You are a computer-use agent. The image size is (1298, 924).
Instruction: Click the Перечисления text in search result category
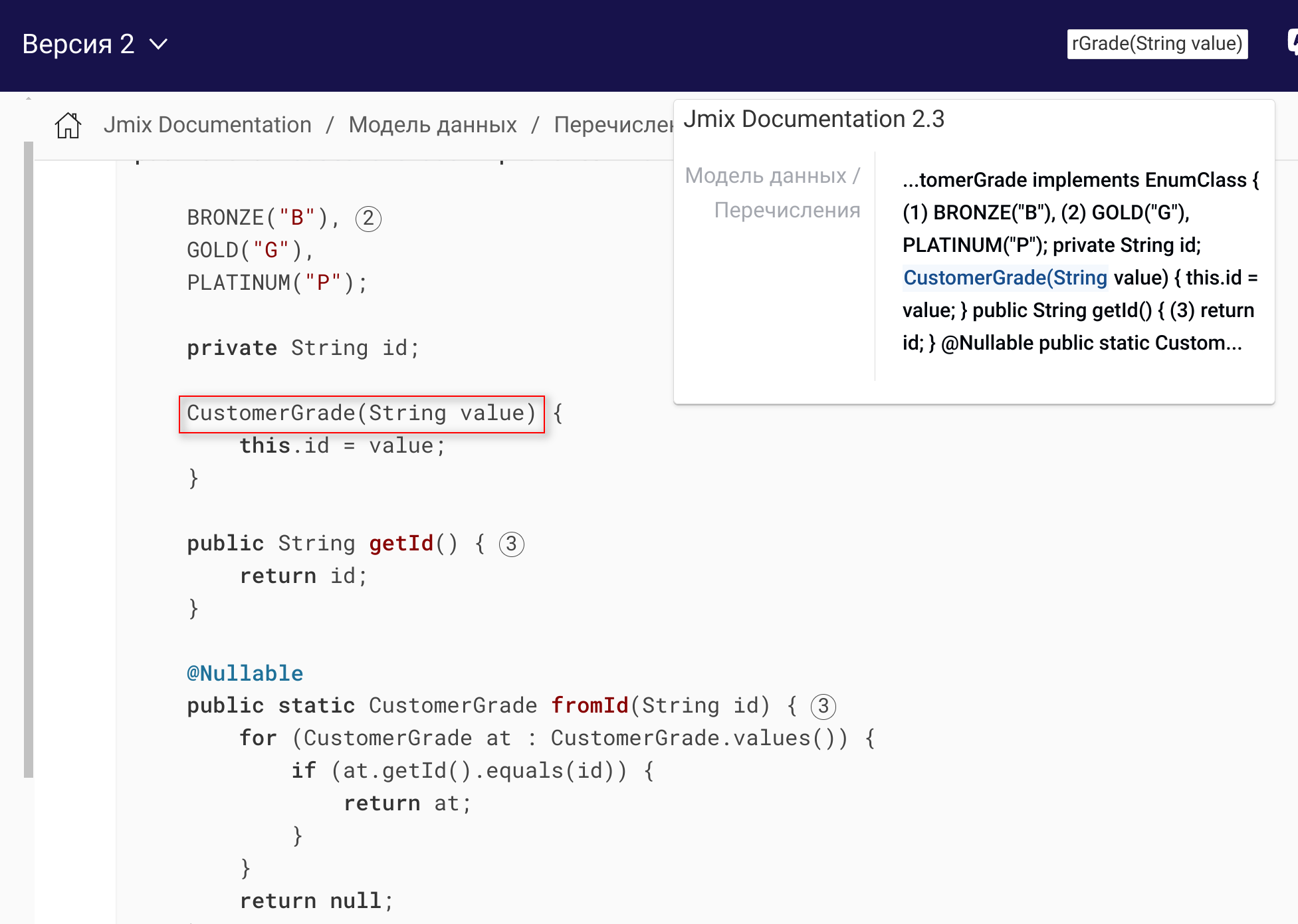[787, 210]
